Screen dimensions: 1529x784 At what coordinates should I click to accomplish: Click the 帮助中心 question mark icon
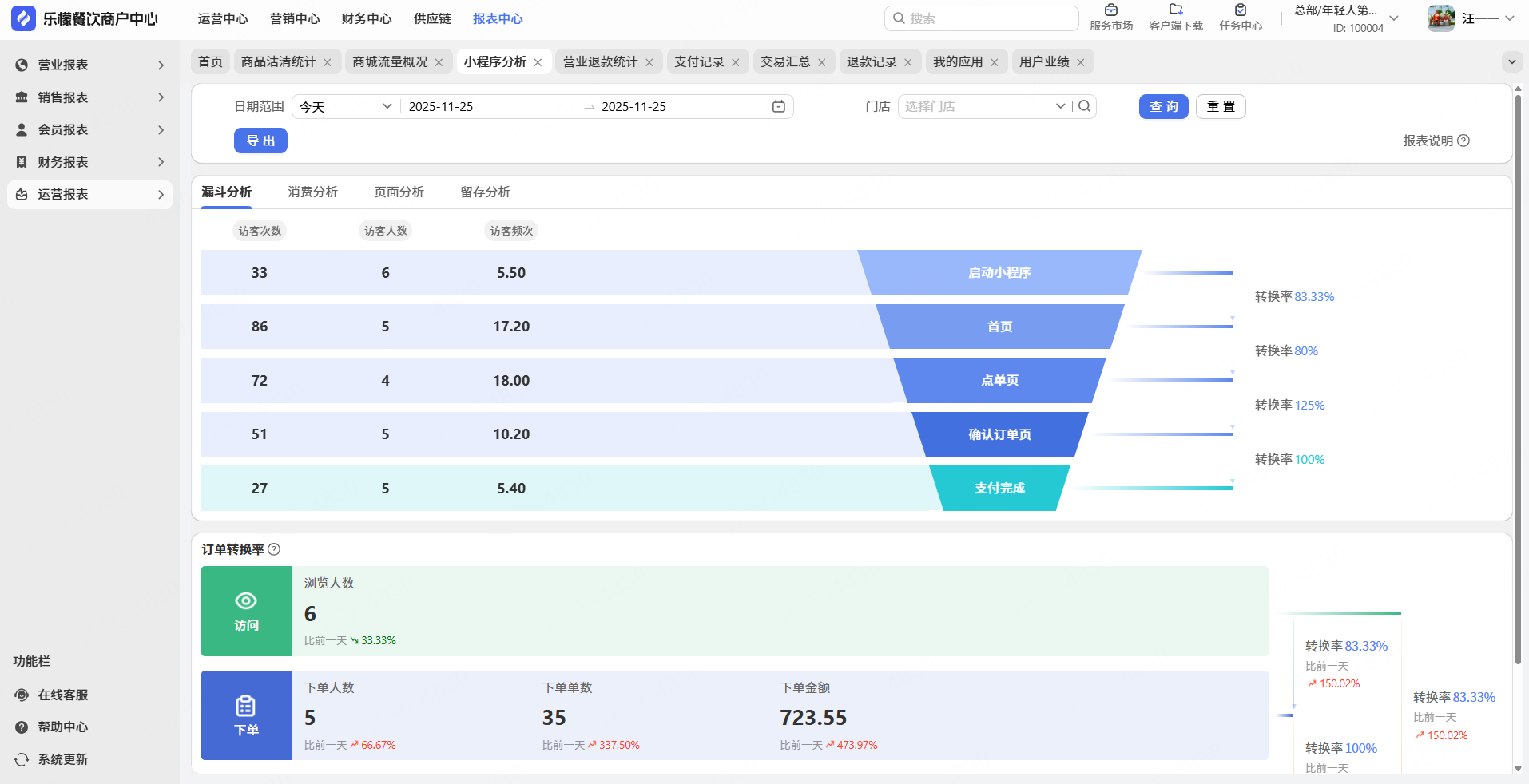pyautogui.click(x=22, y=727)
